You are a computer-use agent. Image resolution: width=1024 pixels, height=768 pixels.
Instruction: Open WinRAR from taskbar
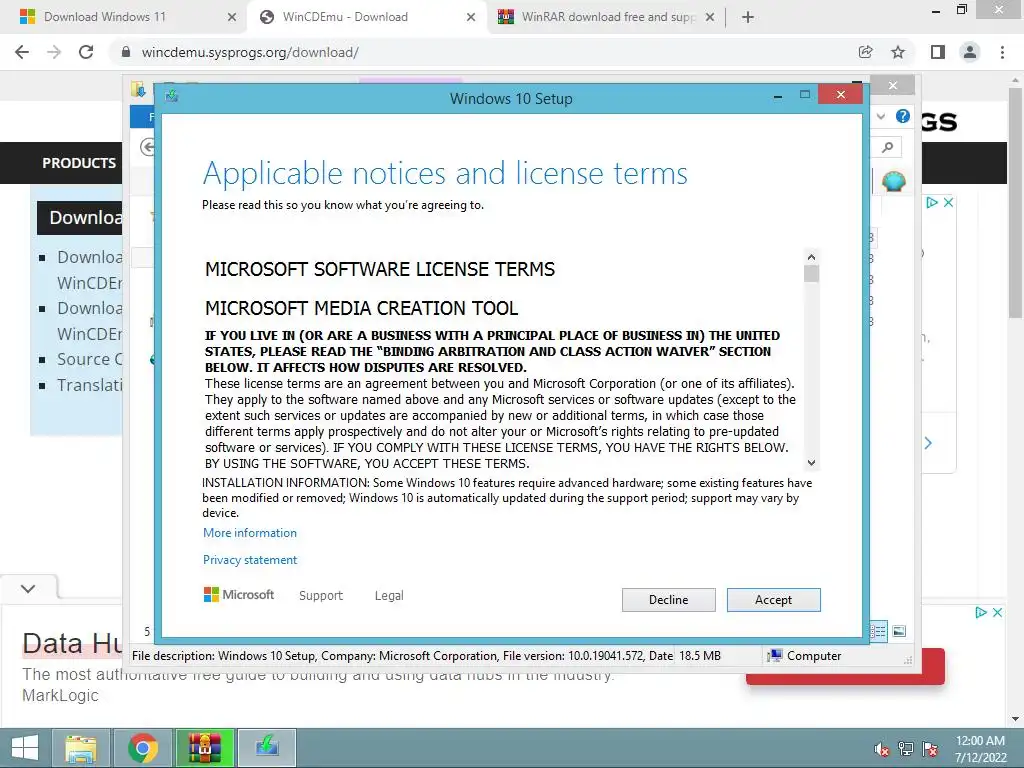(205, 748)
